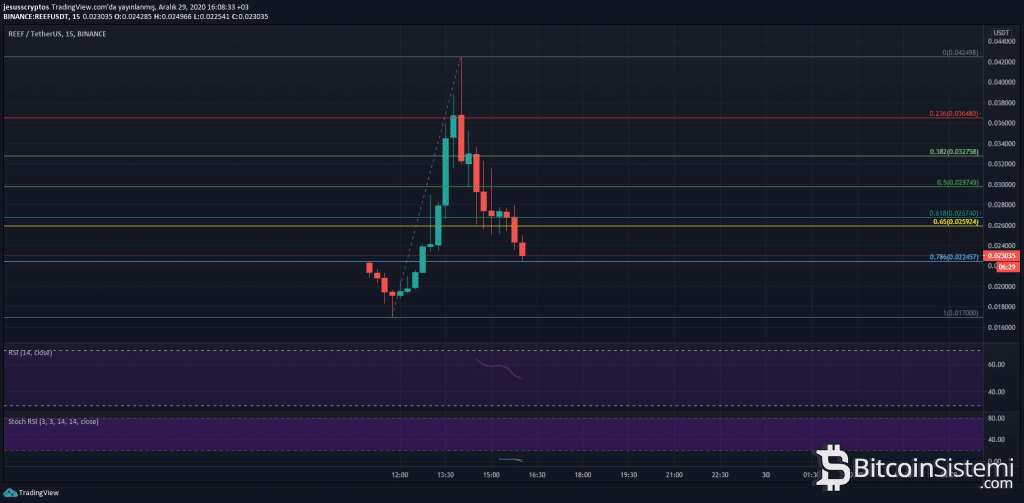Select the 0.236 Fibonacci level label
Viewport: 1024px width, 503px height.
956,113
